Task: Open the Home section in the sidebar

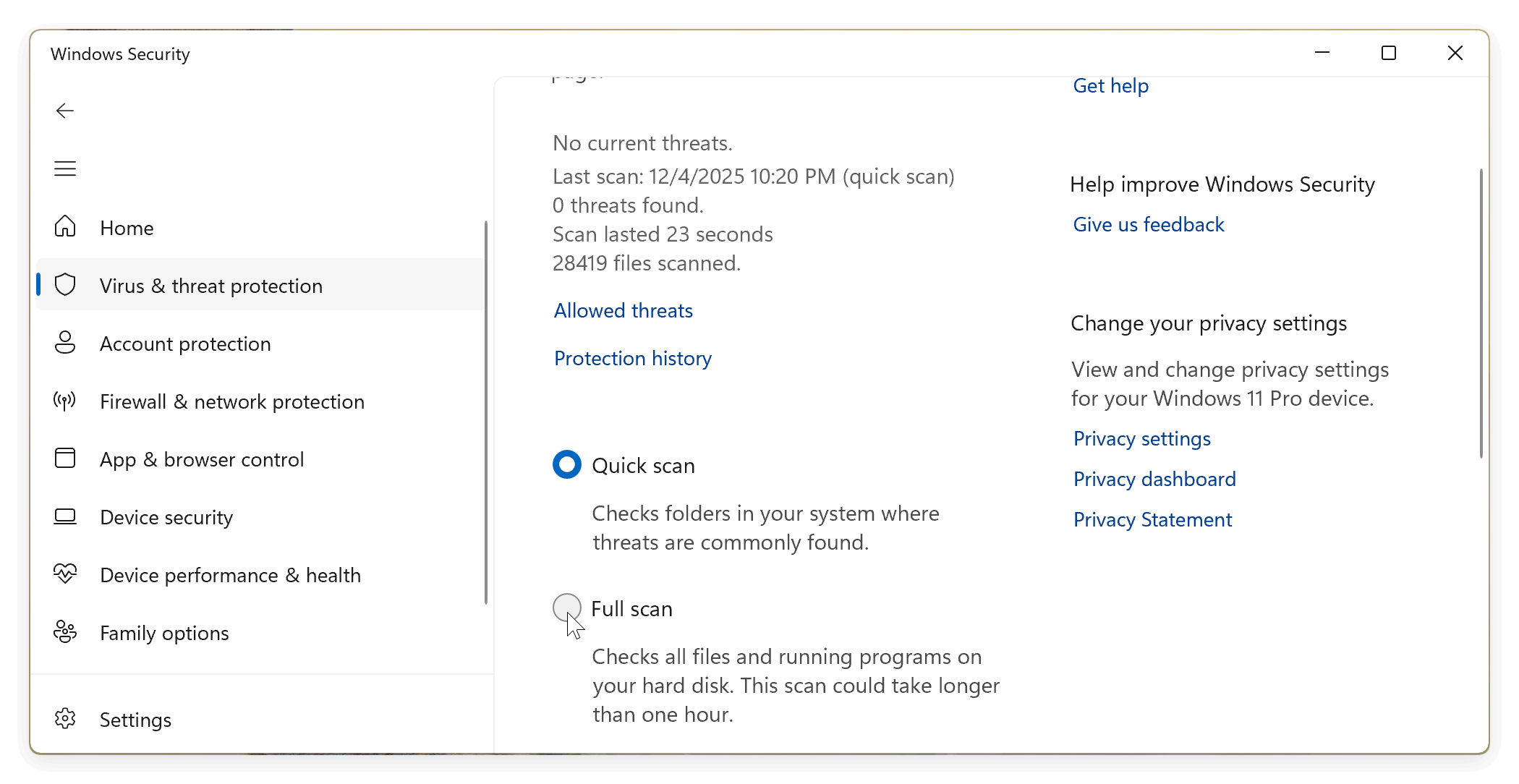Action: [127, 227]
